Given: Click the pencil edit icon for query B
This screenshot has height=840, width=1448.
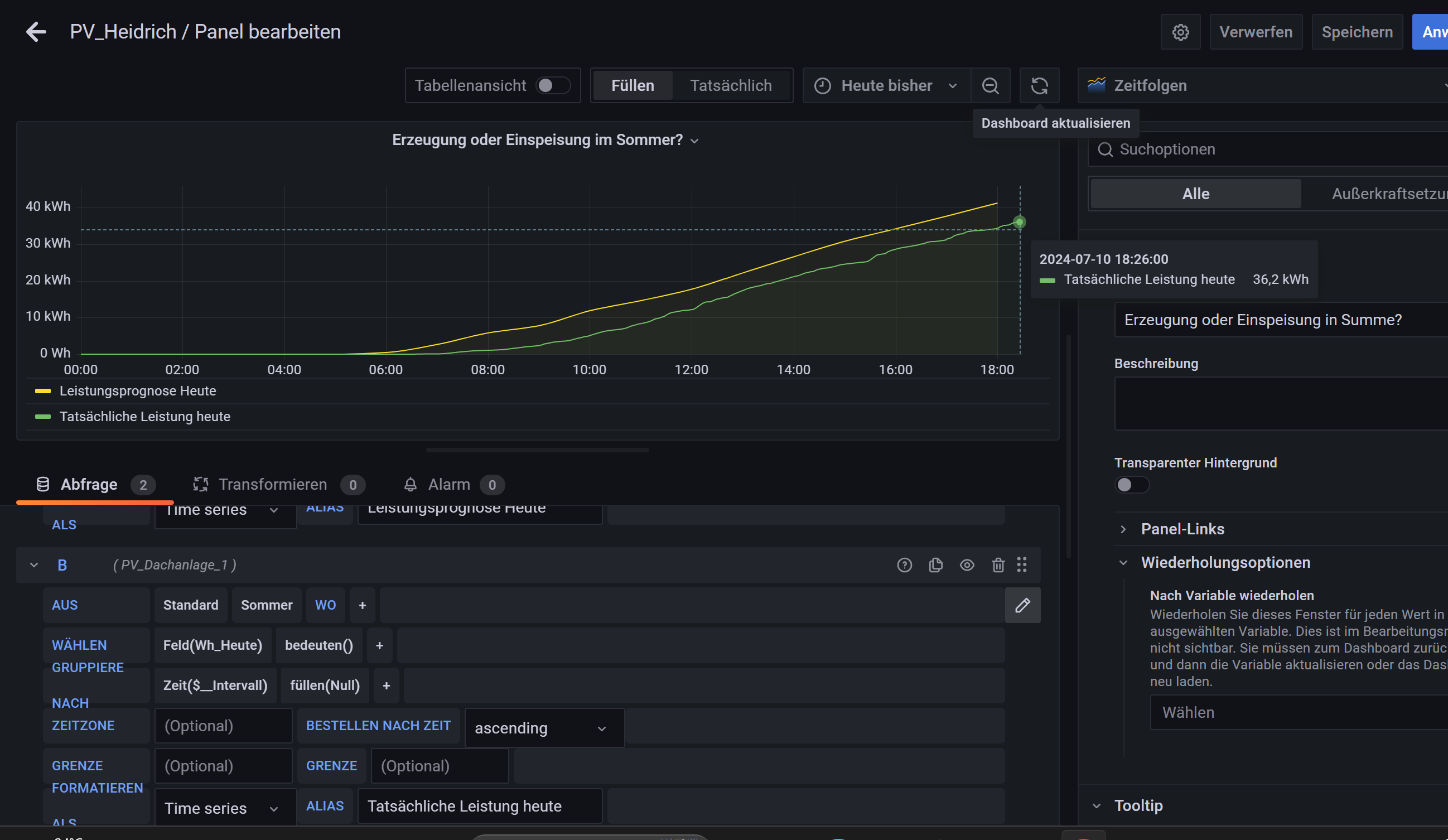Looking at the screenshot, I should tap(1022, 605).
